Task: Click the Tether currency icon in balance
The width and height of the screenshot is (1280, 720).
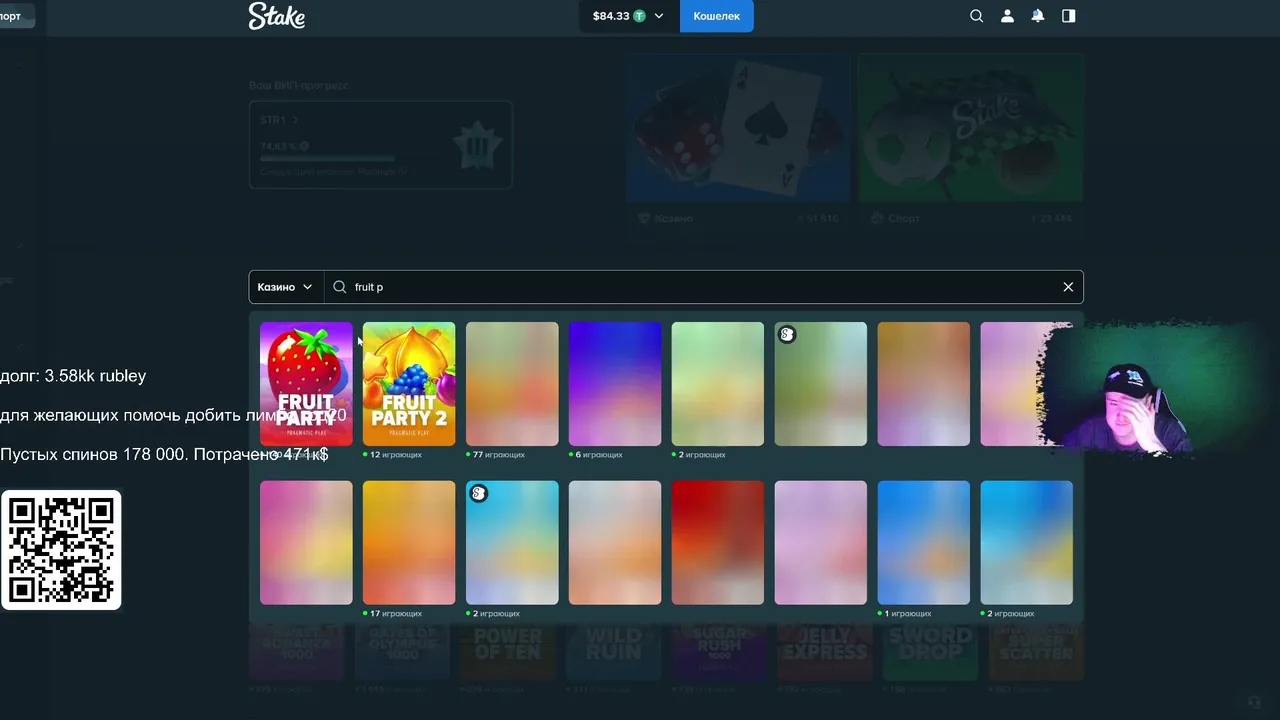Action: [640, 16]
